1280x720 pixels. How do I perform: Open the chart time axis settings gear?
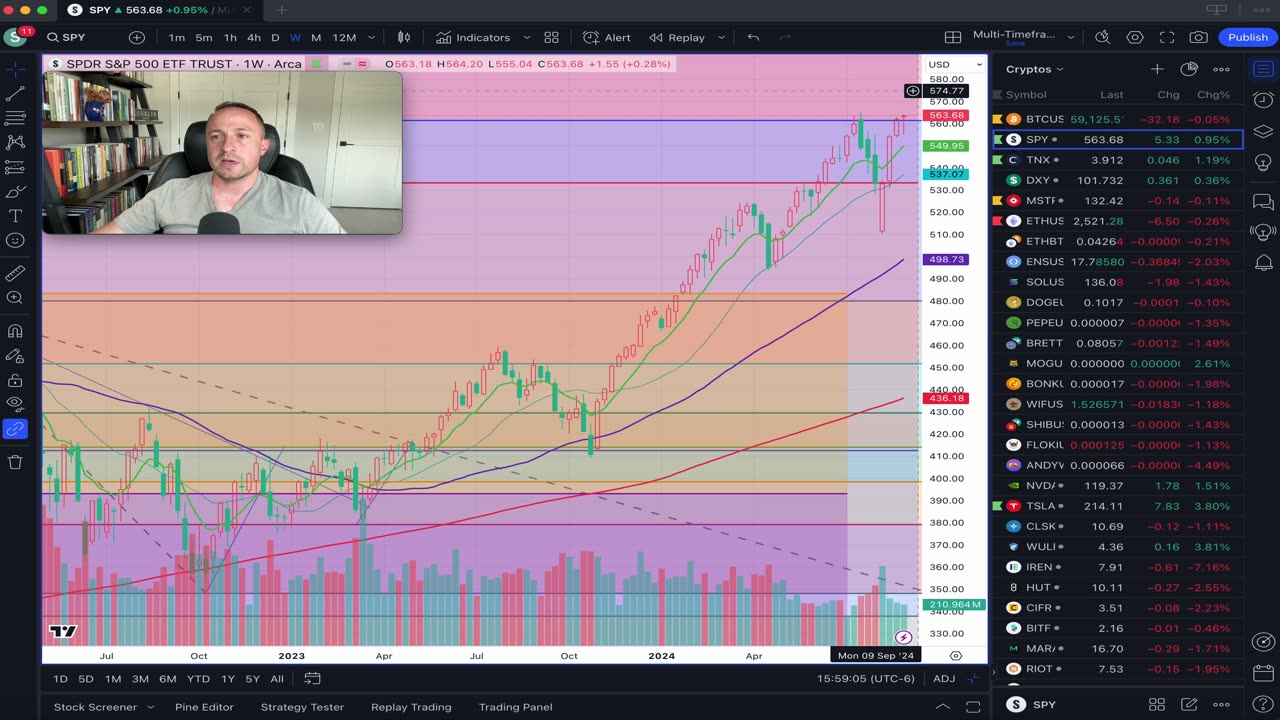pos(955,656)
